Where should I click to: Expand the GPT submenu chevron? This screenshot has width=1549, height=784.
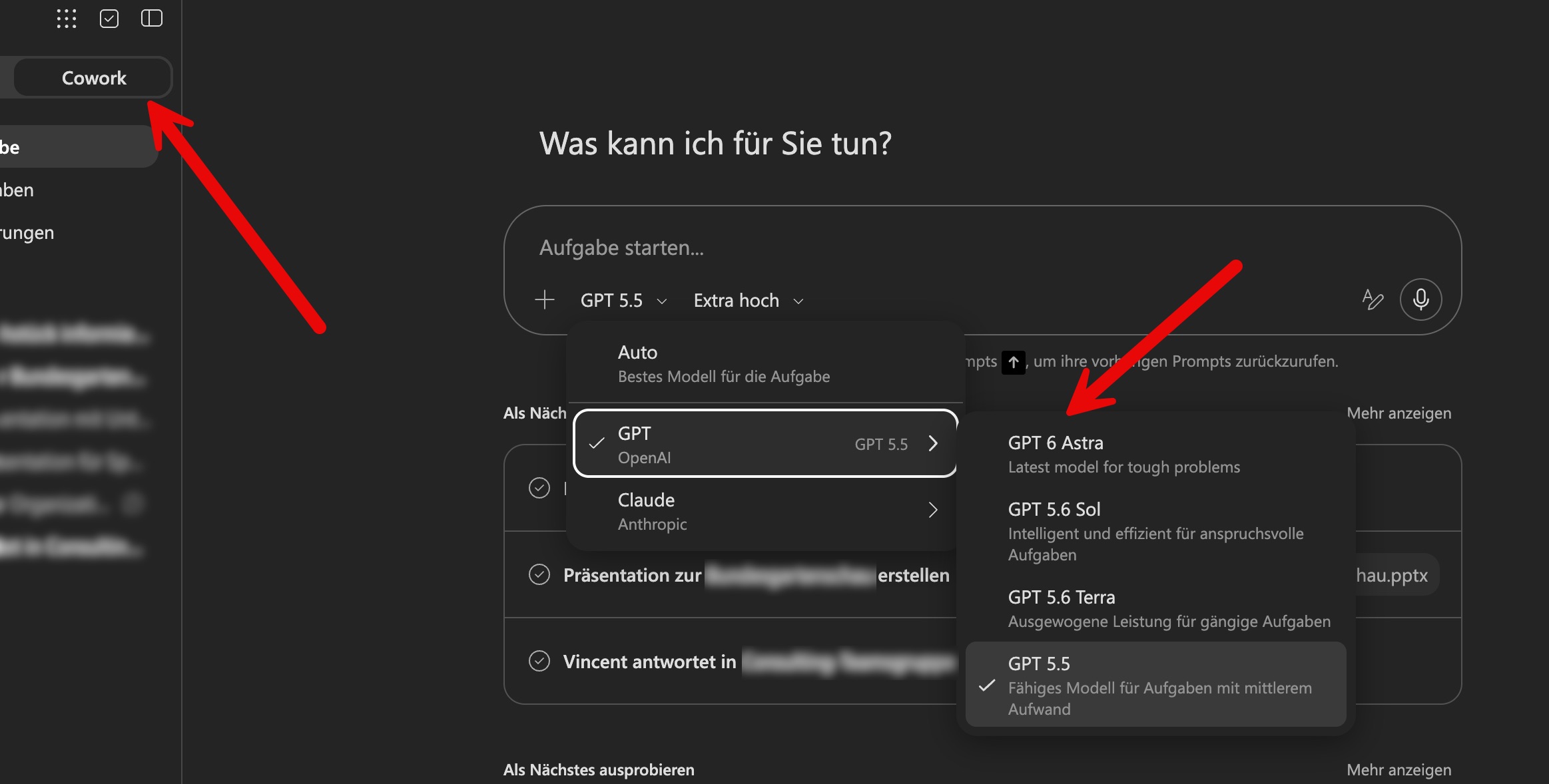pos(933,444)
